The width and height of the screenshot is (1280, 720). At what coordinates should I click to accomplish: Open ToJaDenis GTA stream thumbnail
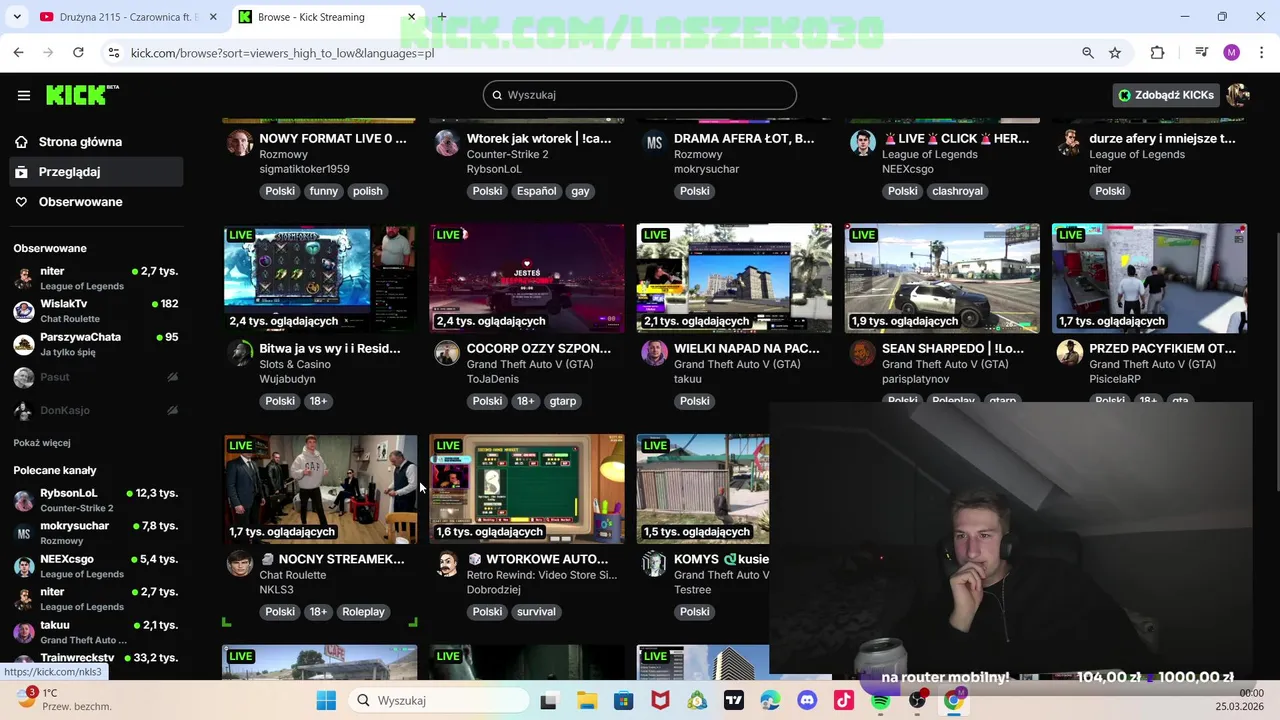(x=527, y=278)
